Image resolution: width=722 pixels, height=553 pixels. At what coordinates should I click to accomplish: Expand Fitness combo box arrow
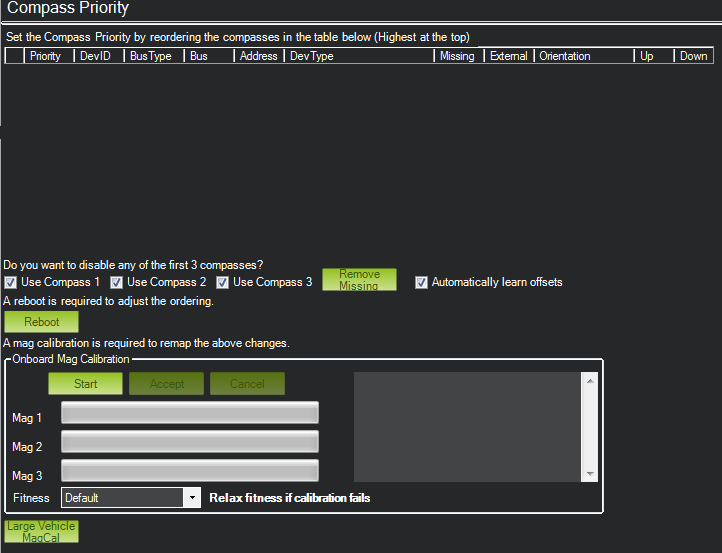click(x=192, y=498)
